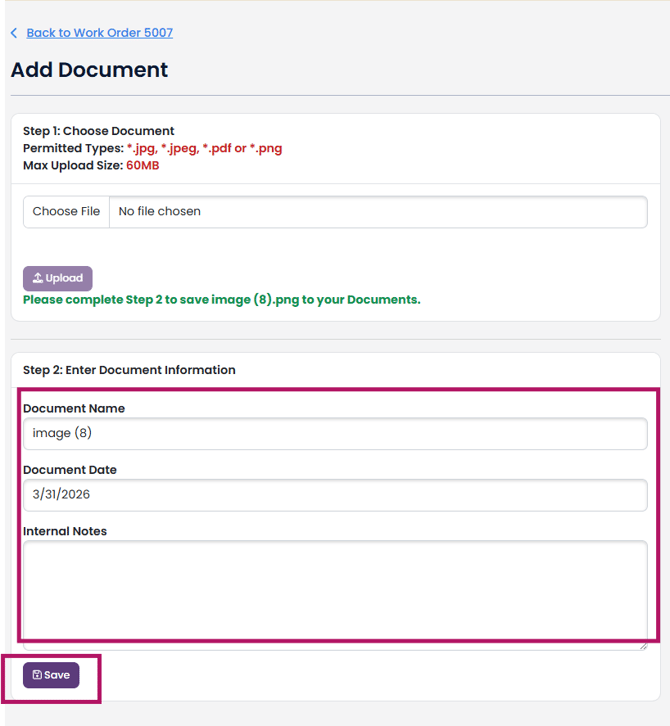The height and width of the screenshot is (726, 670).
Task: Click the Upload button label
Action: point(64,279)
